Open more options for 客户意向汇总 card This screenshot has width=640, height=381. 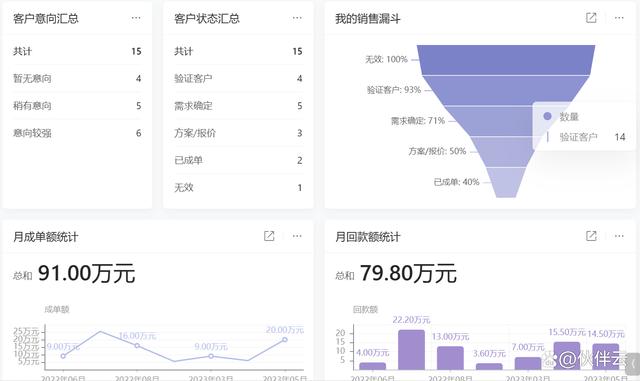[136, 18]
